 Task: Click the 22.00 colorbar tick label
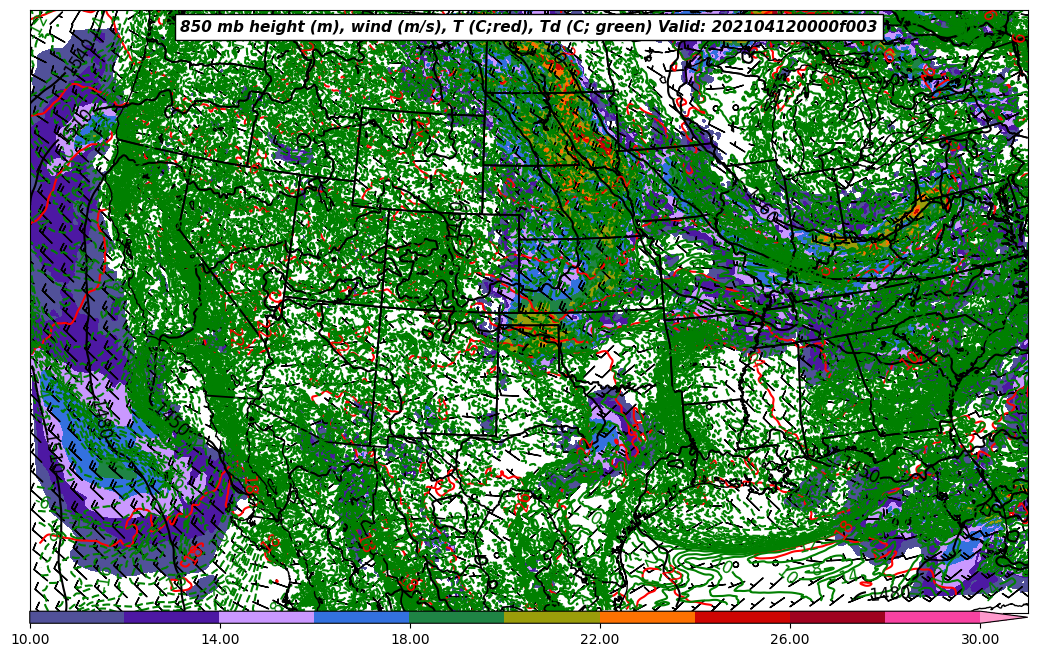(x=600, y=639)
